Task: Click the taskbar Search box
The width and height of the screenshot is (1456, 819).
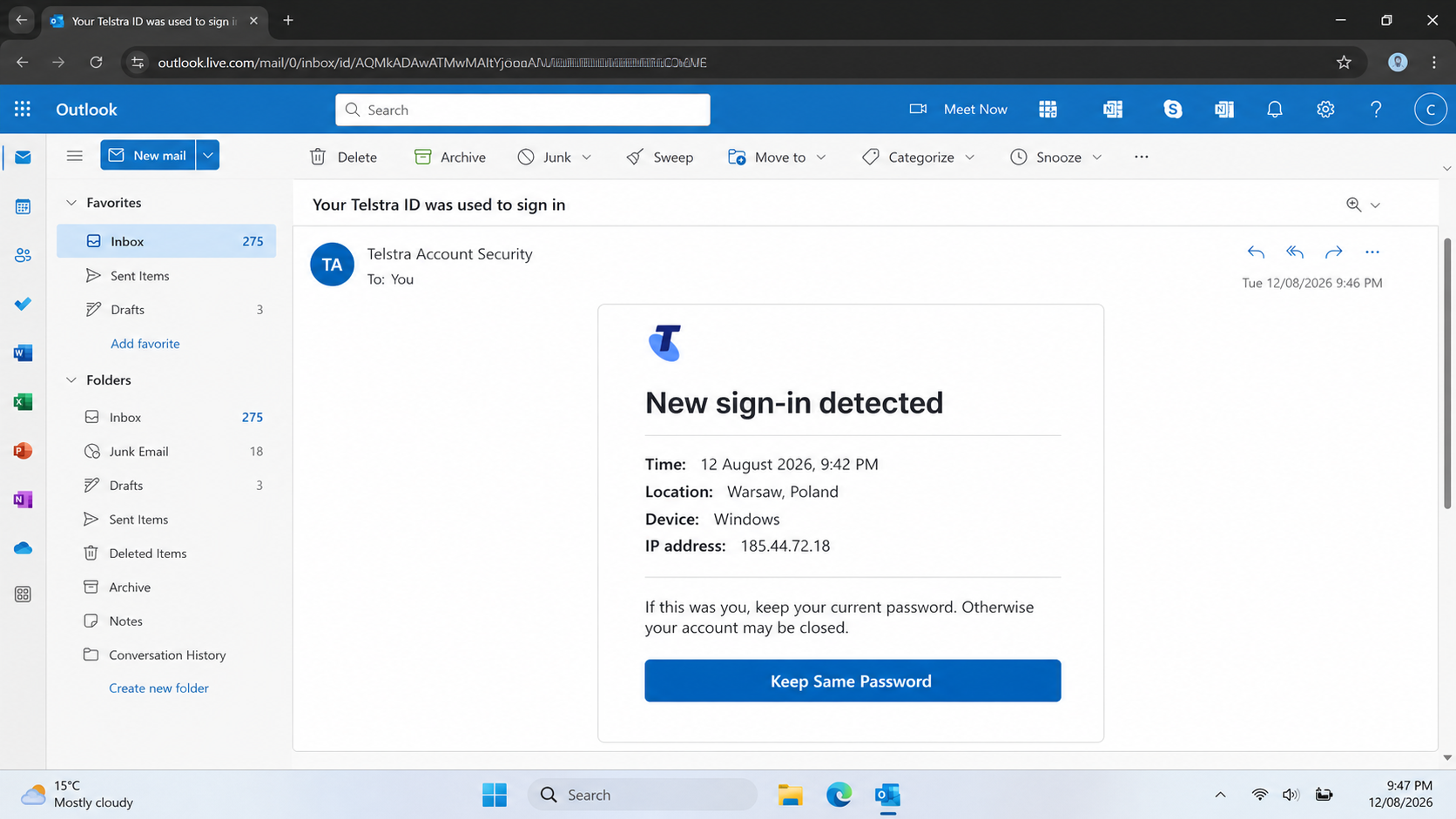Action: [643, 795]
